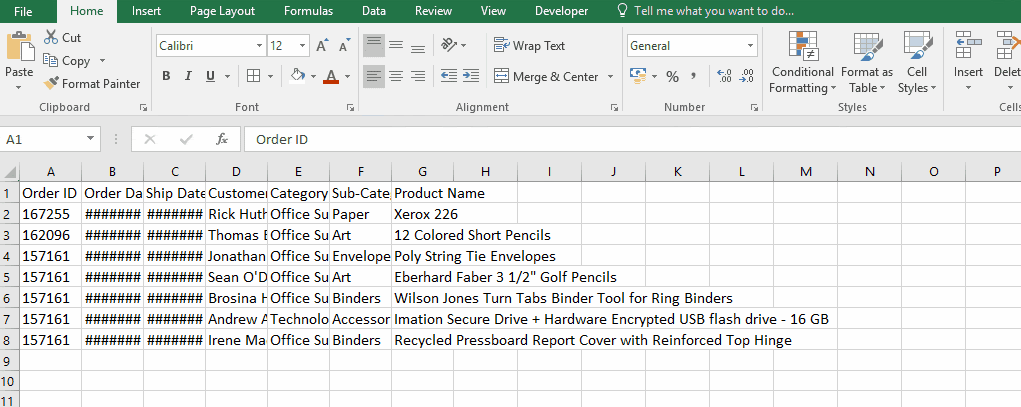Apply cell borders icon
Screen dimensions: 1021x407
pos(253,76)
